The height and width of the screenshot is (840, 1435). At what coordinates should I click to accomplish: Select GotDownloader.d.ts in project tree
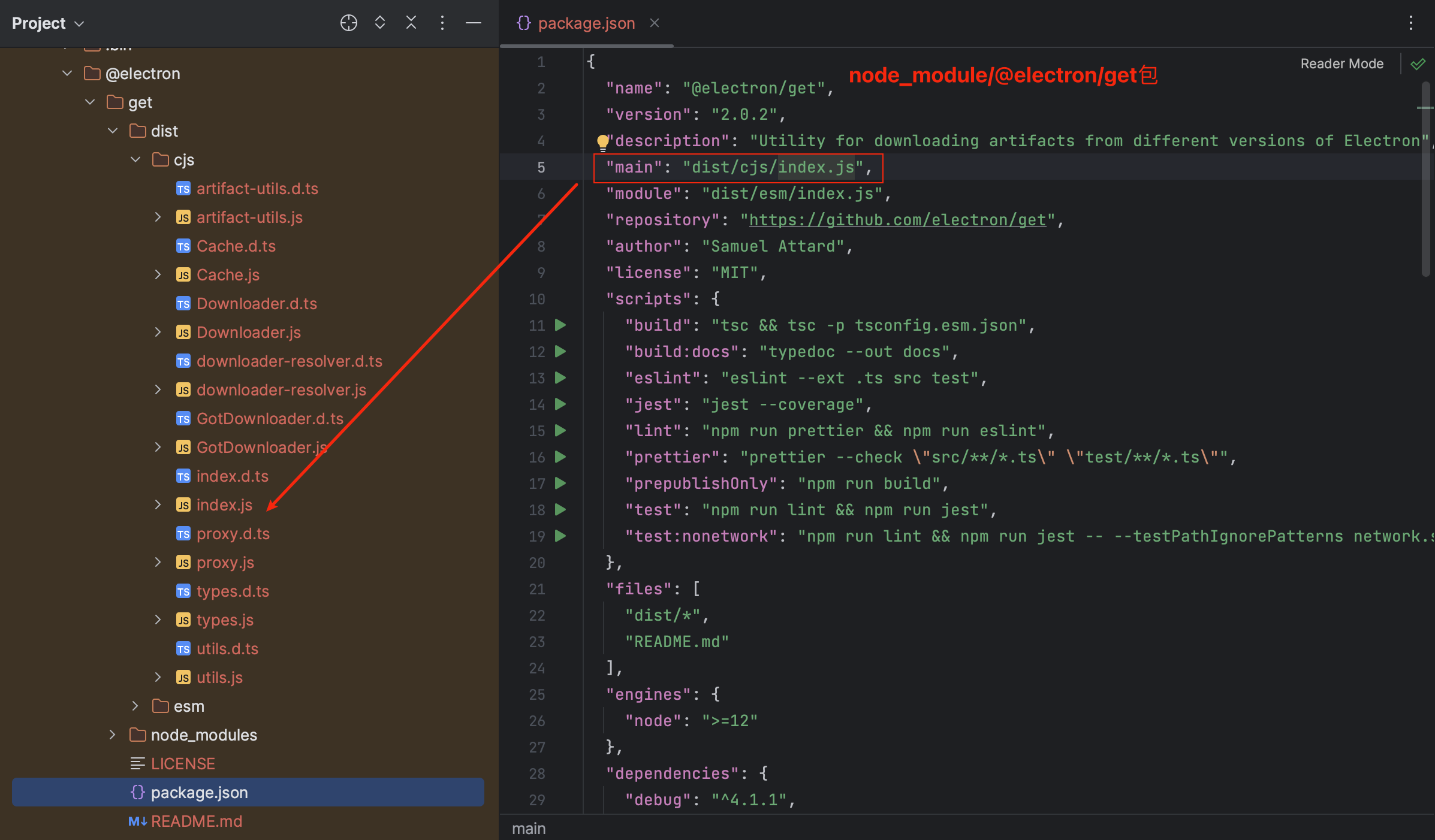tap(270, 419)
